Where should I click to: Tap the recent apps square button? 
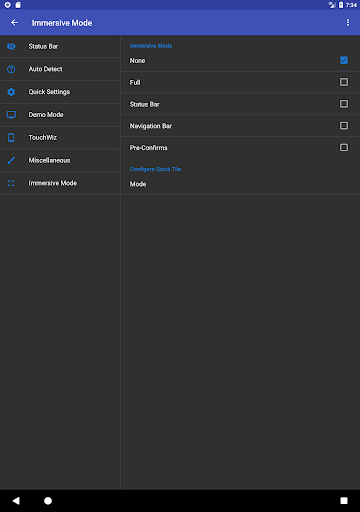pos(344,501)
